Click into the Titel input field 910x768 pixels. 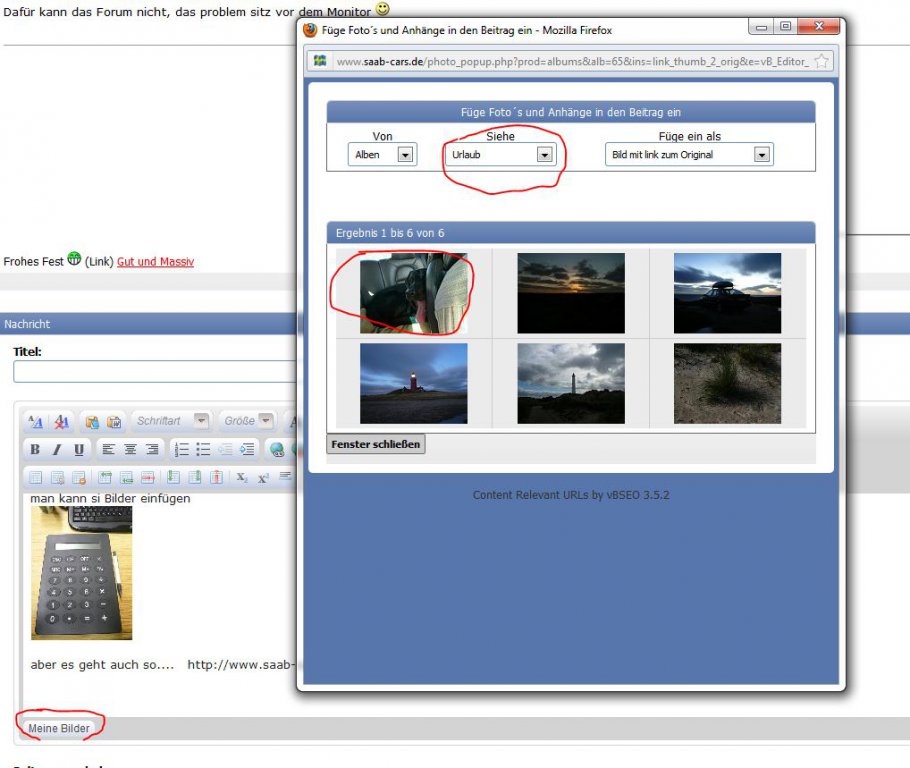pos(156,372)
